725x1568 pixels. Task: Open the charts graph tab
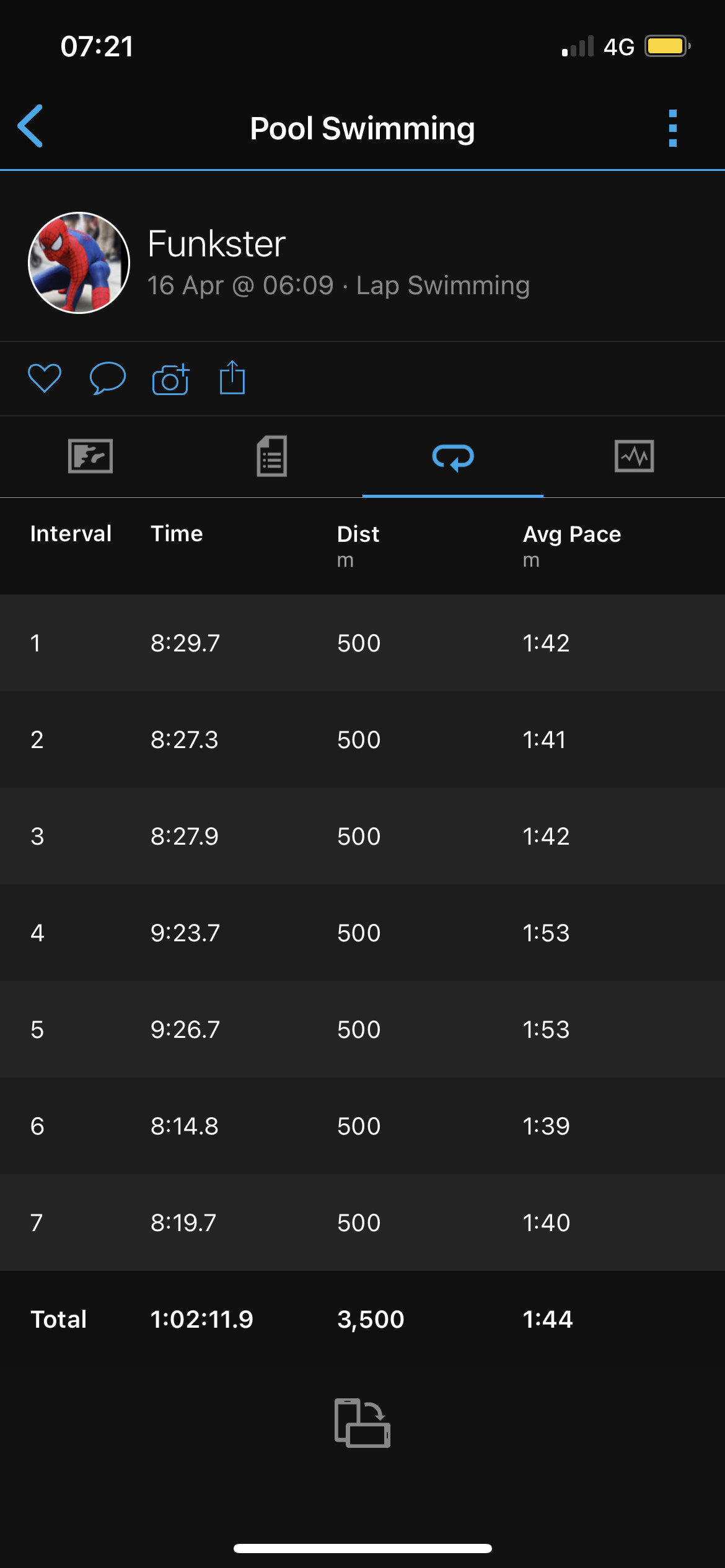634,456
